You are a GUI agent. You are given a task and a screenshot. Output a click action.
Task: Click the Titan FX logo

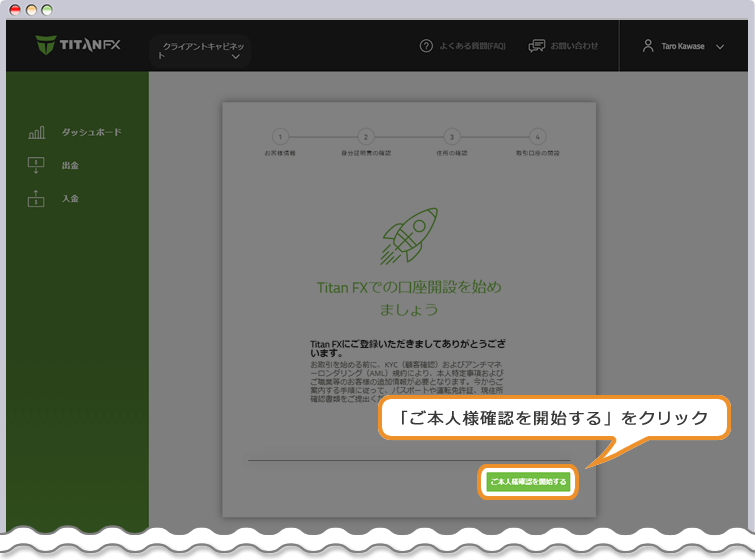tap(78, 45)
